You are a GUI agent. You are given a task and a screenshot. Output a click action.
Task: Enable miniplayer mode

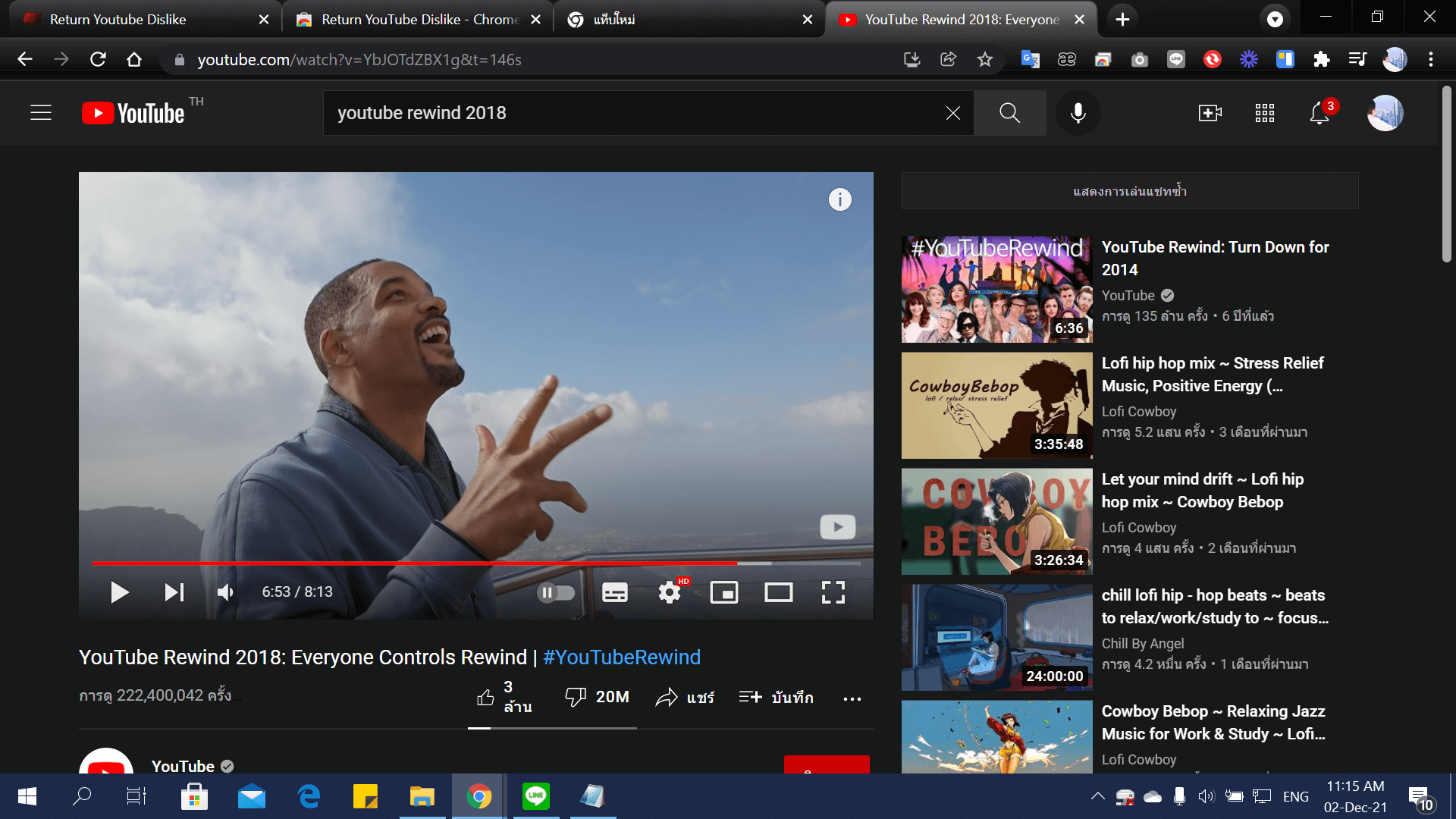tap(724, 592)
